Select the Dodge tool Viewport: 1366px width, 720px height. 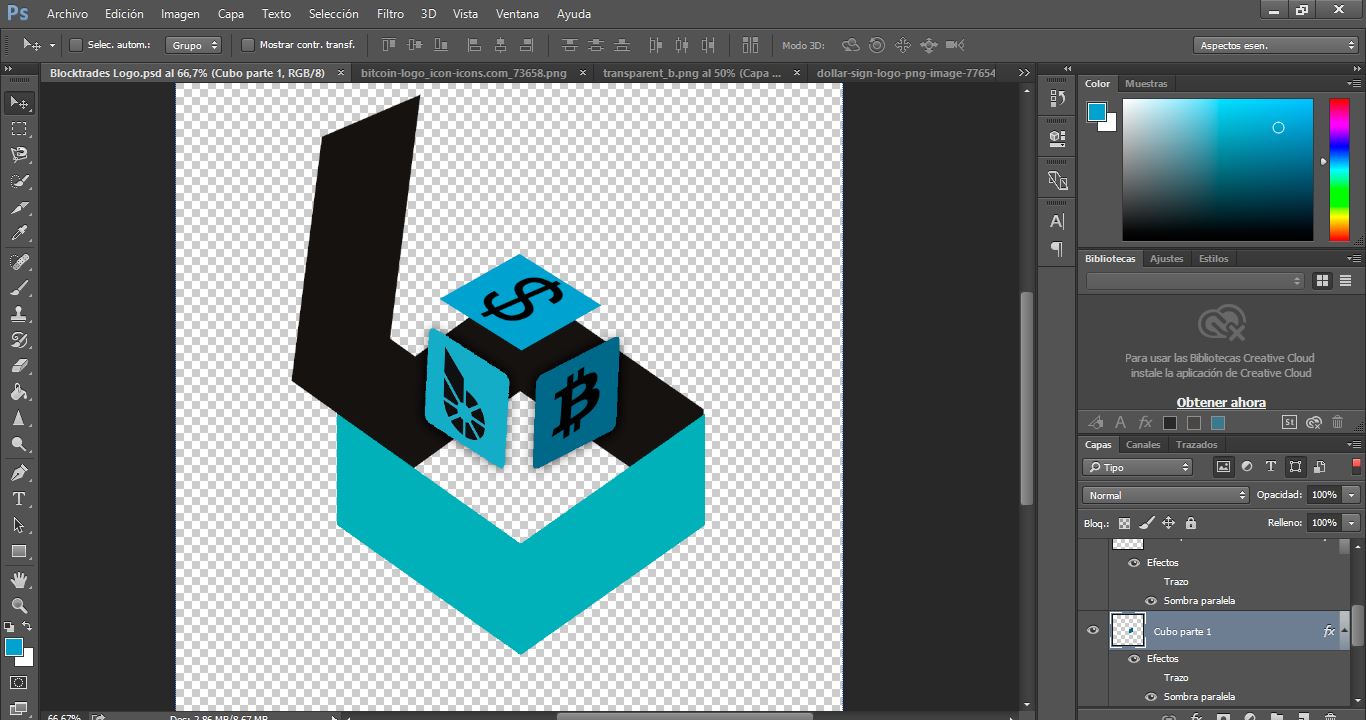[x=19, y=444]
